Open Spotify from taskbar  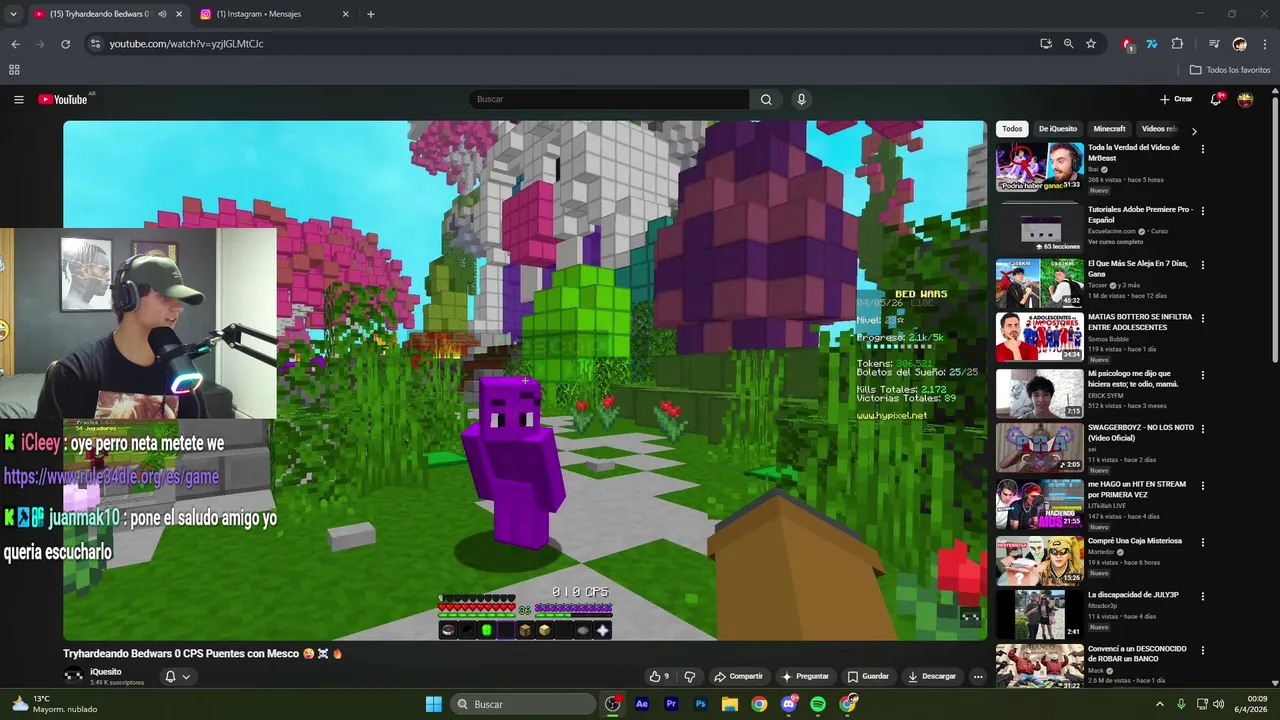pyautogui.click(x=818, y=704)
